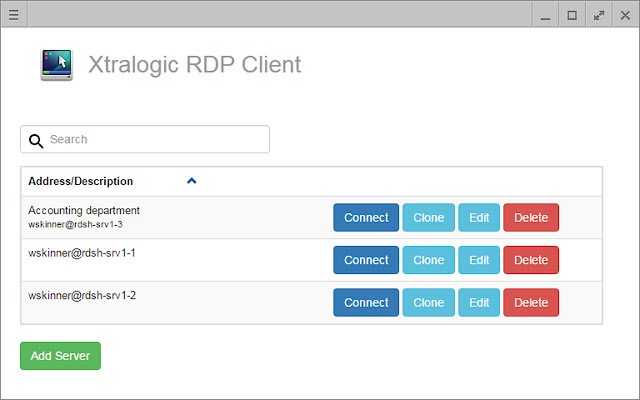Clone the wskinner@rdsh-srv1-1 entry

[429, 260]
